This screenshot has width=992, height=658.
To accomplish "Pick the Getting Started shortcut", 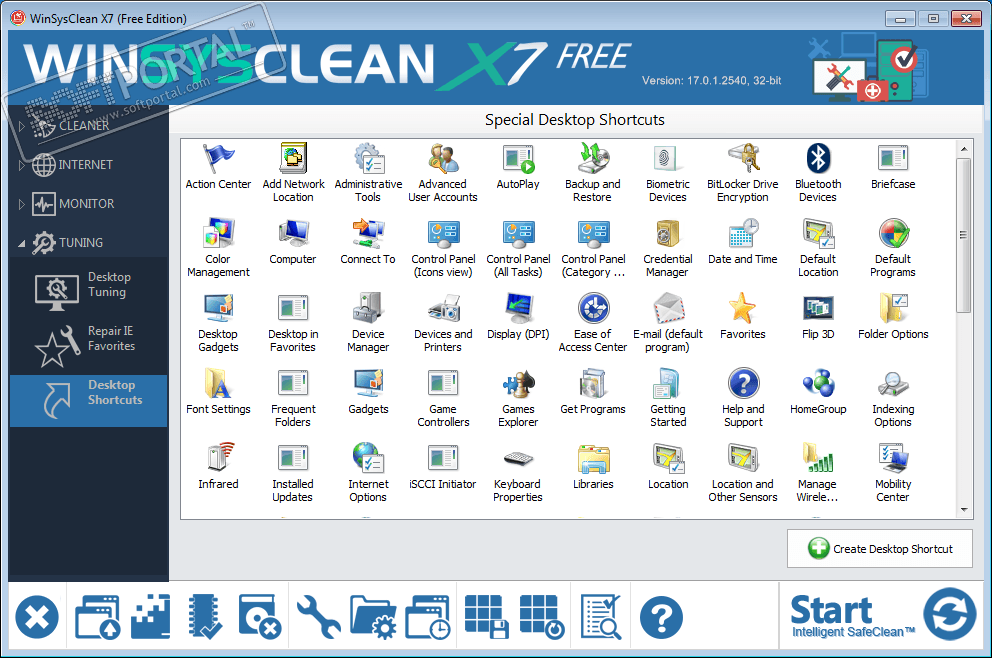I will click(667, 398).
